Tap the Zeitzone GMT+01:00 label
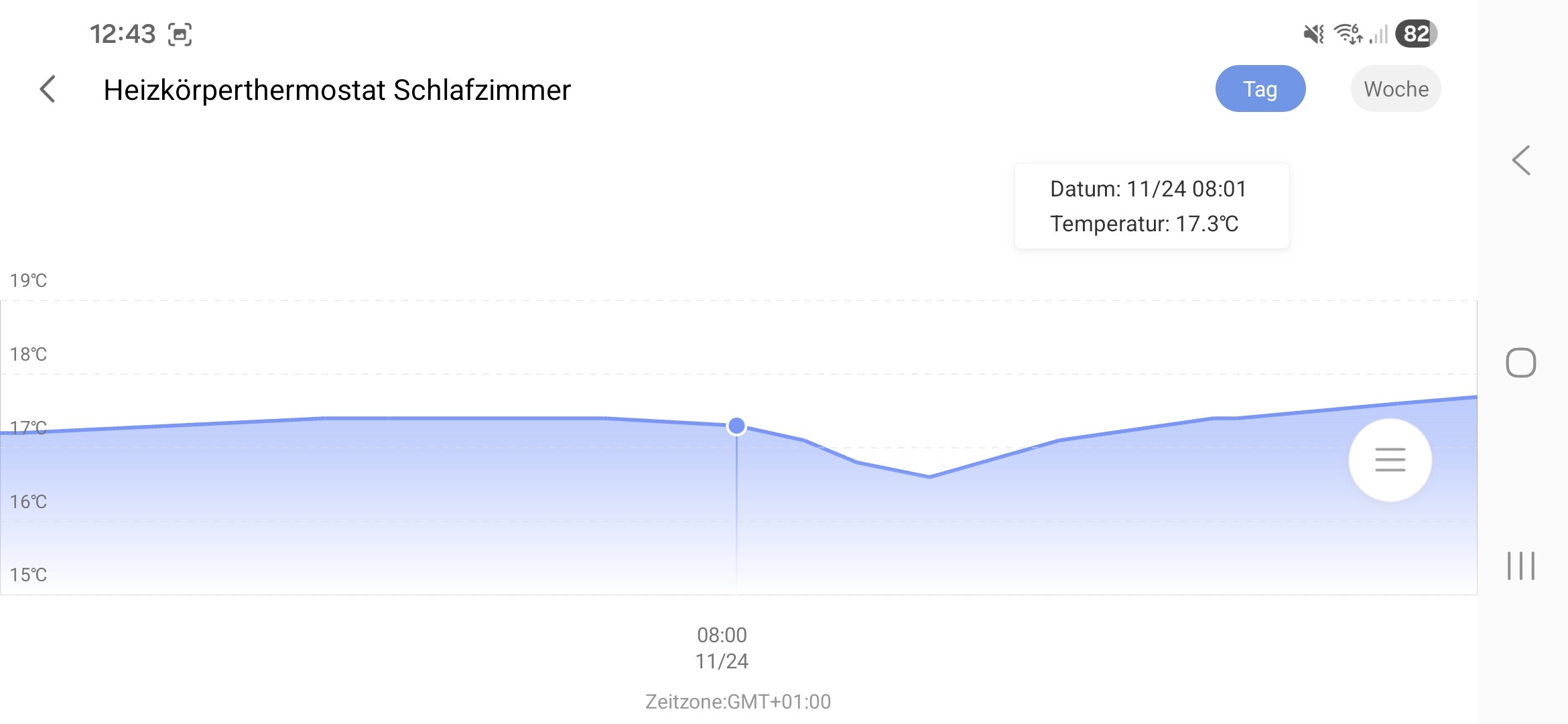 click(738, 701)
